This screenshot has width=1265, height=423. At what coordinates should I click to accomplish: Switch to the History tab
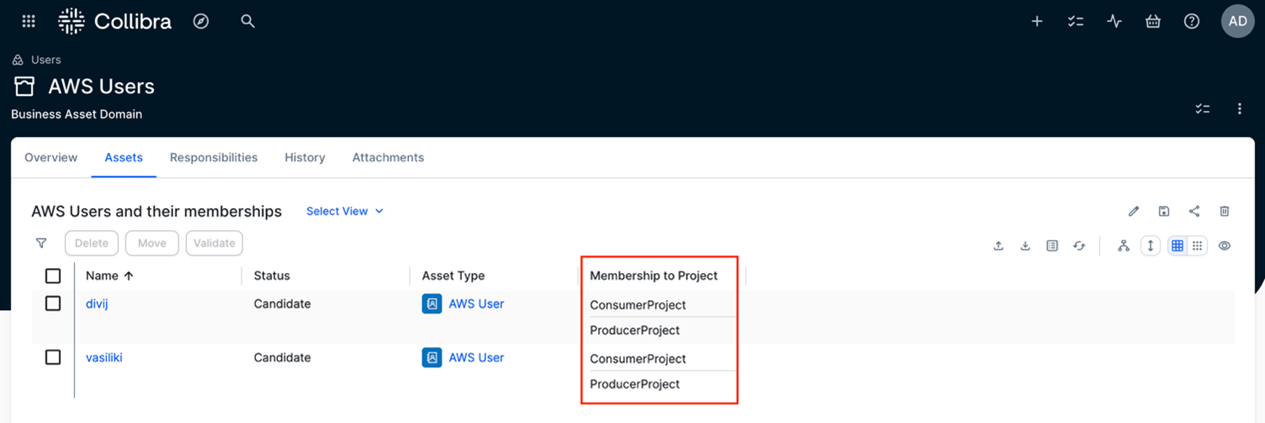click(x=304, y=158)
